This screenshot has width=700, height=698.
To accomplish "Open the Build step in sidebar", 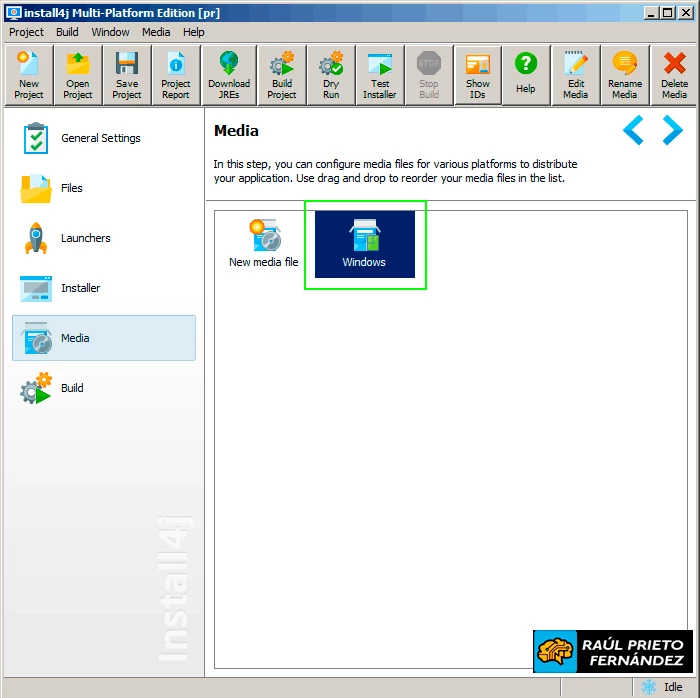I will (x=104, y=388).
